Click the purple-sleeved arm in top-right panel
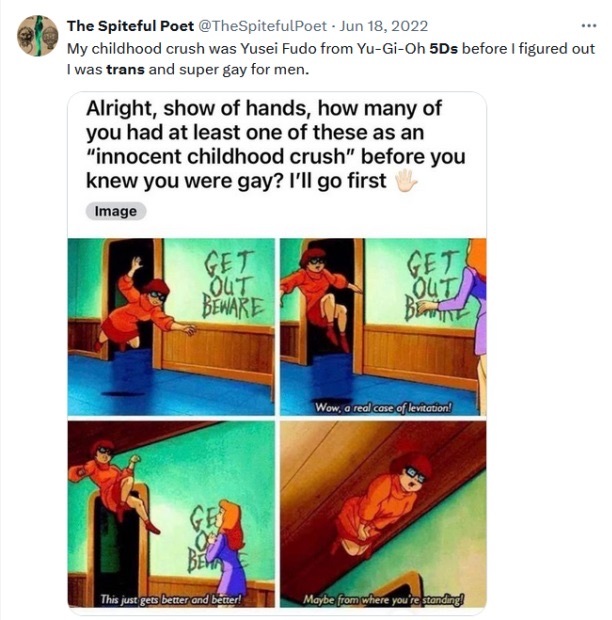This screenshot has width=612, height=620. (x=454, y=295)
